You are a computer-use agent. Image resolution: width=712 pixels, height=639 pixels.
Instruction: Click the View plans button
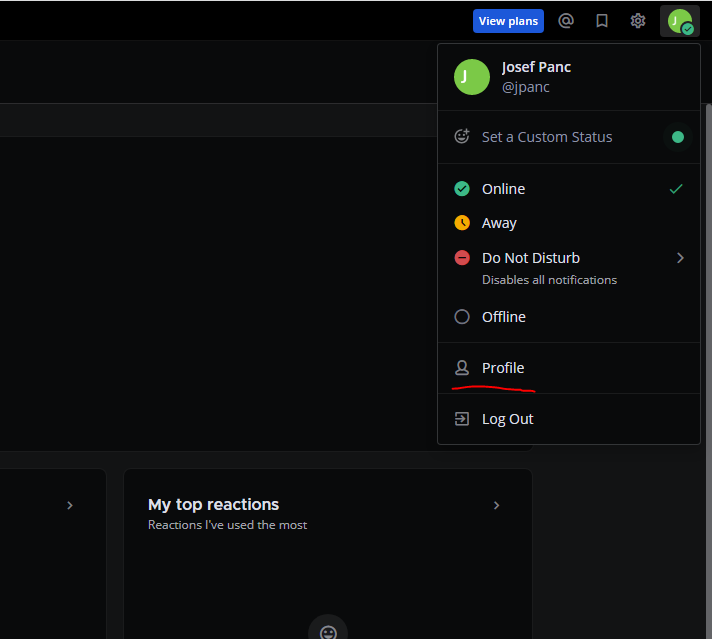508,21
